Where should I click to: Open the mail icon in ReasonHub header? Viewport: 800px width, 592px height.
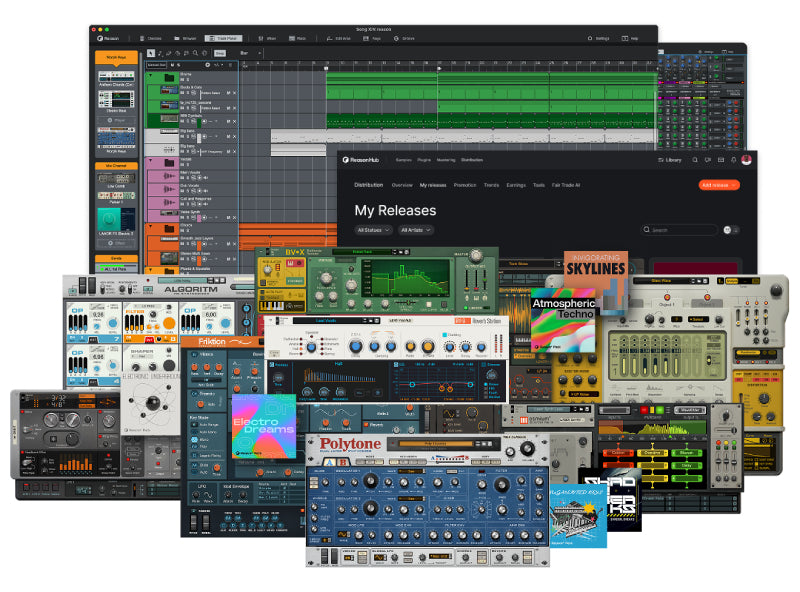[x=721, y=160]
